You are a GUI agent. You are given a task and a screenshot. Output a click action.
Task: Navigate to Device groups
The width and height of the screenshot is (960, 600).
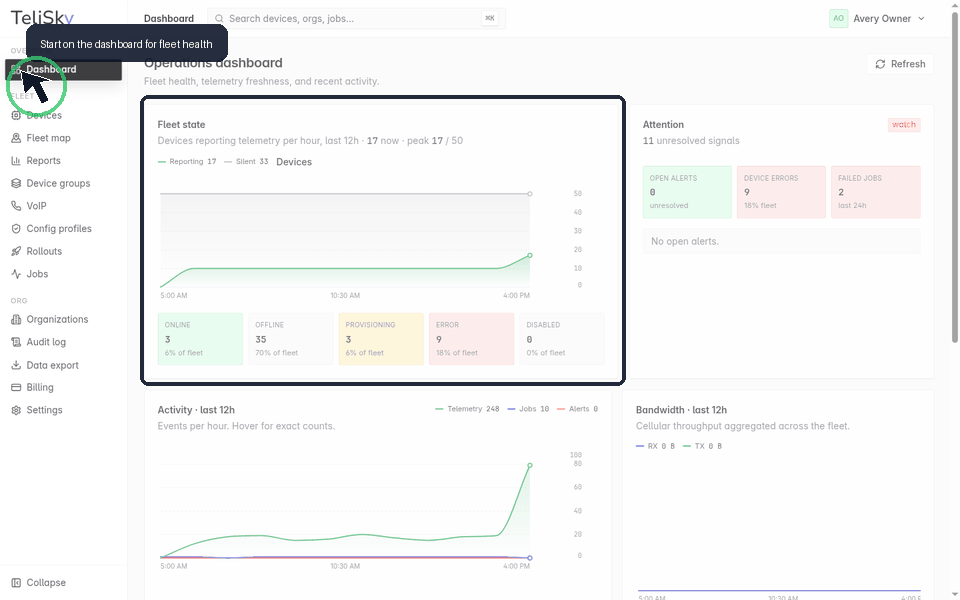coord(64,183)
